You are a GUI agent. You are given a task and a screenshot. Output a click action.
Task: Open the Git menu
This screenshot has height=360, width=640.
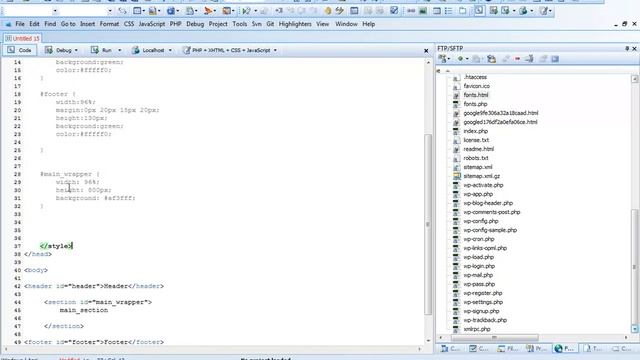click(x=270, y=24)
